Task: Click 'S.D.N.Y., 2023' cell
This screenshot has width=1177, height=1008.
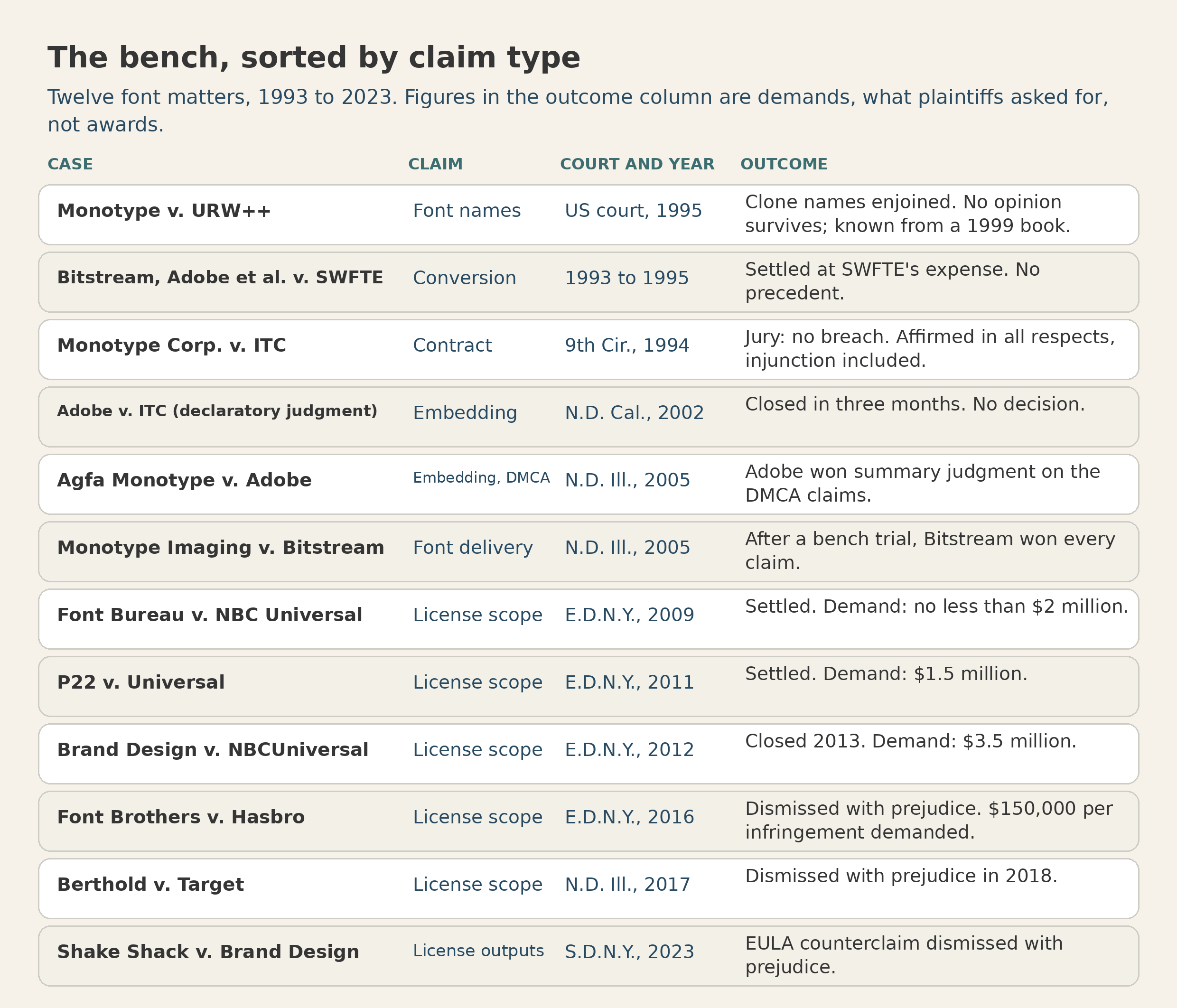Action: (629, 952)
